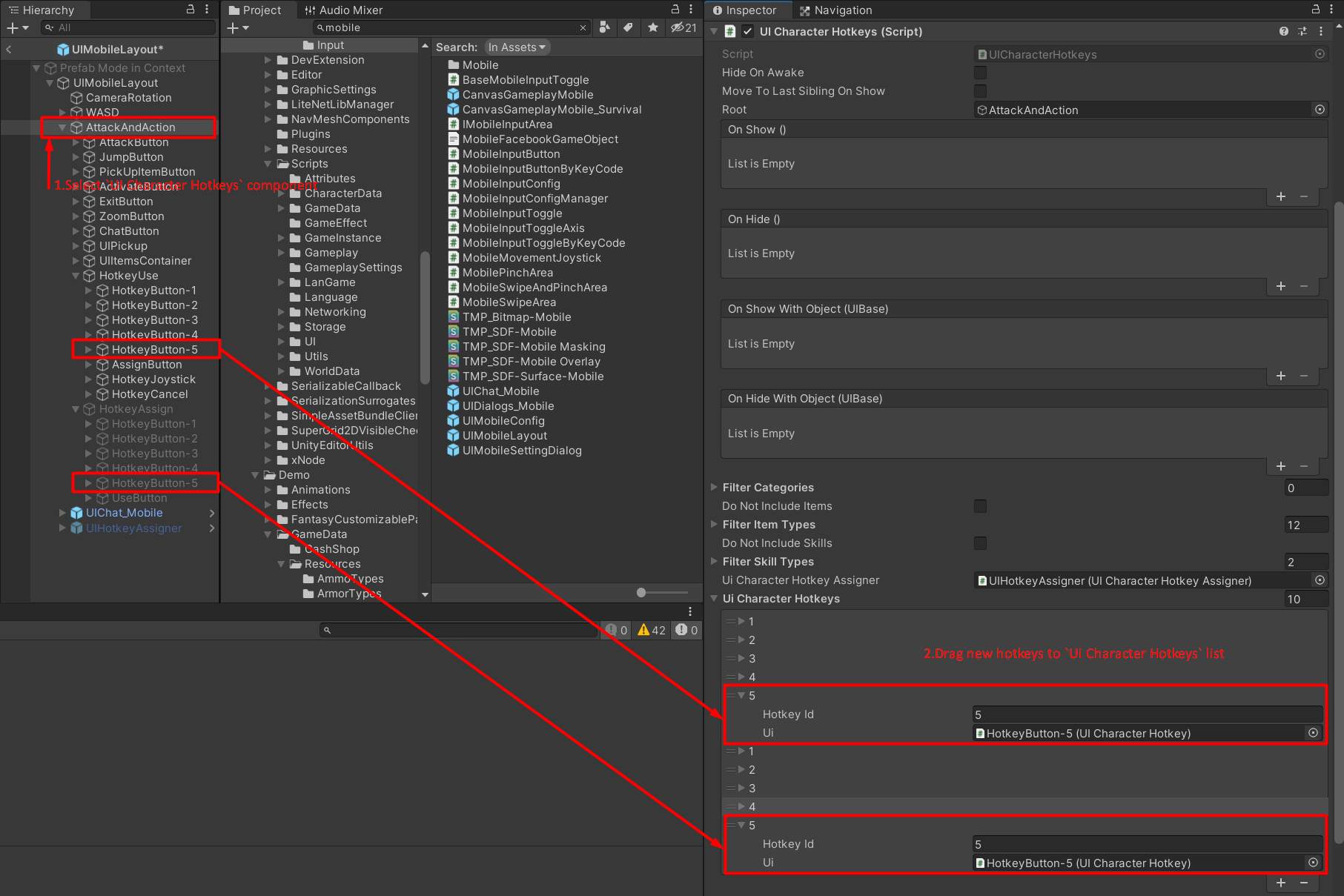Click the warnings icon showing 42 in console bar
This screenshot has width=1344, height=896.
pyautogui.click(x=650, y=629)
